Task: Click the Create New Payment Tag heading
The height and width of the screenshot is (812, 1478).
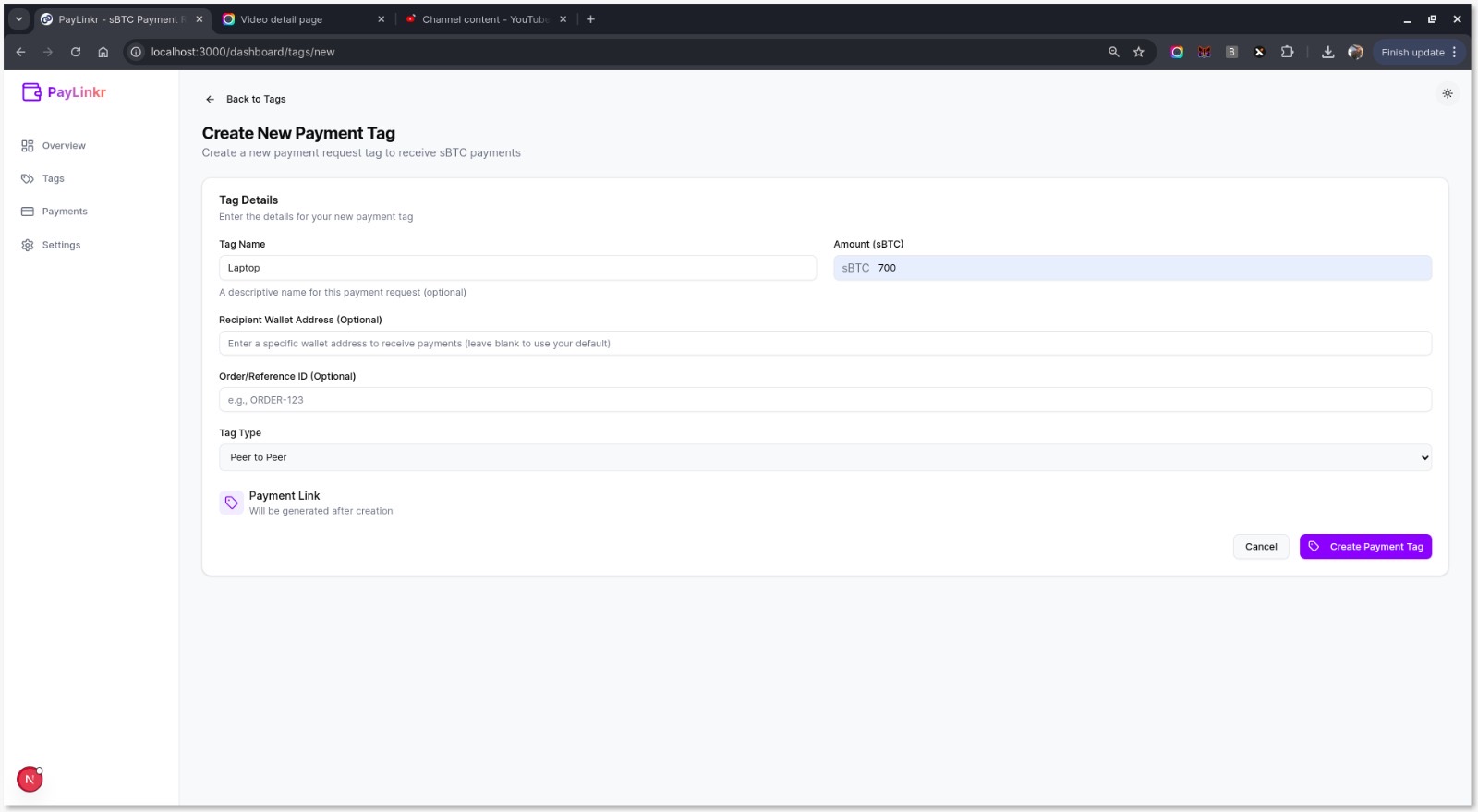Action: click(298, 133)
